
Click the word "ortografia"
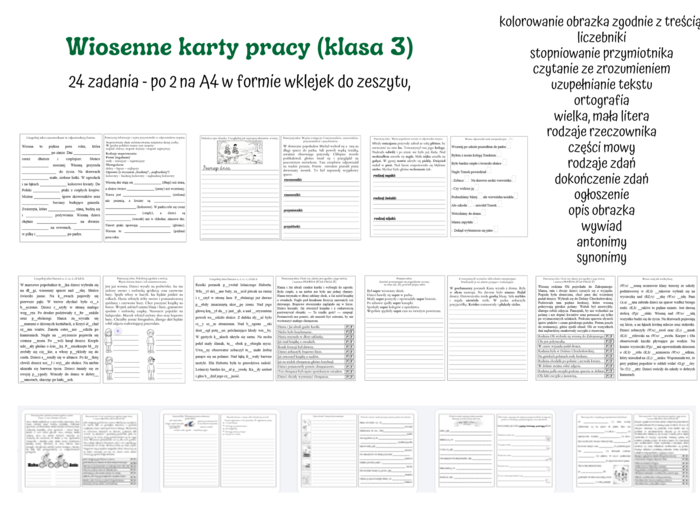pos(601,100)
